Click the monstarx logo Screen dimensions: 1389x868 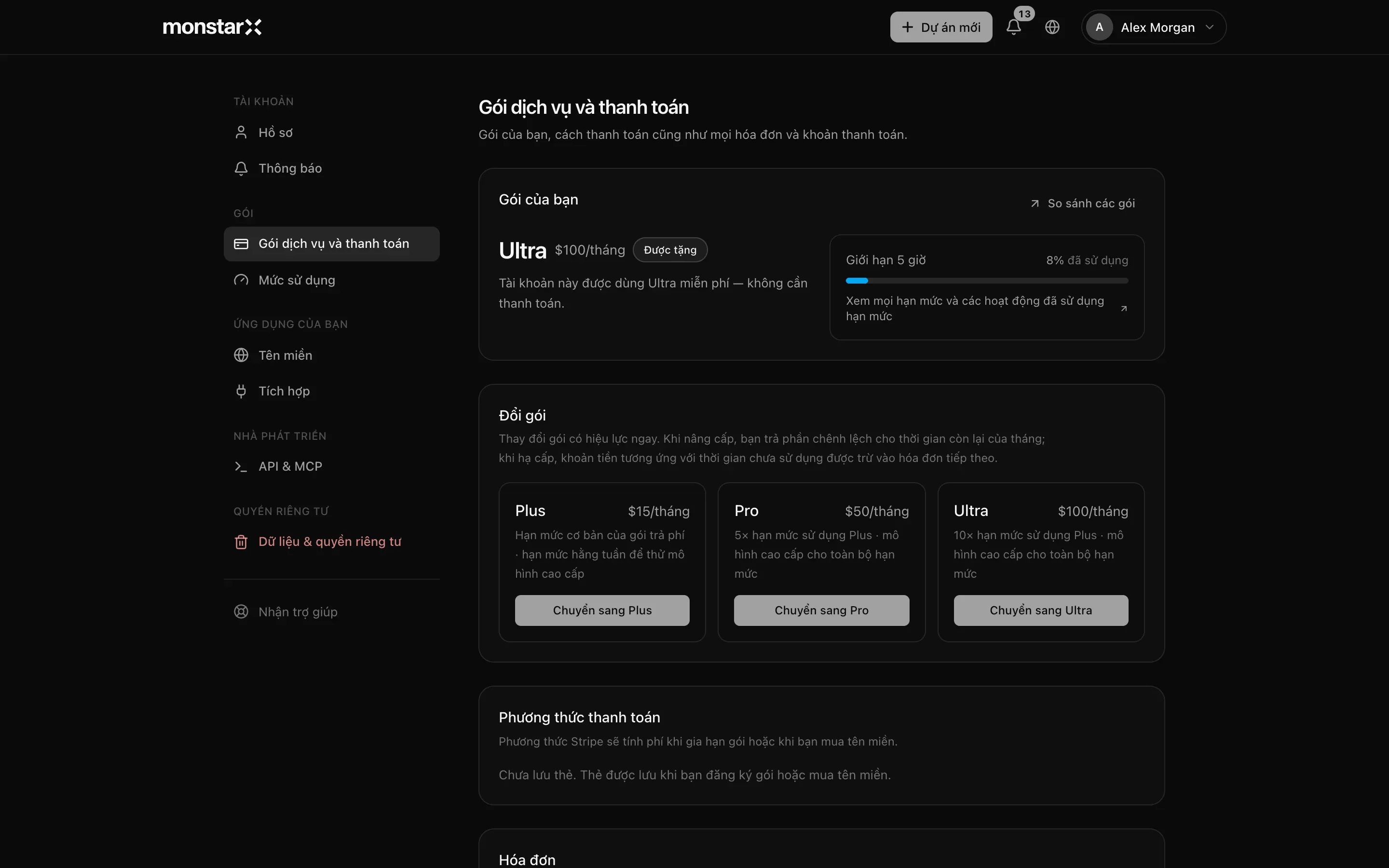tap(212, 27)
